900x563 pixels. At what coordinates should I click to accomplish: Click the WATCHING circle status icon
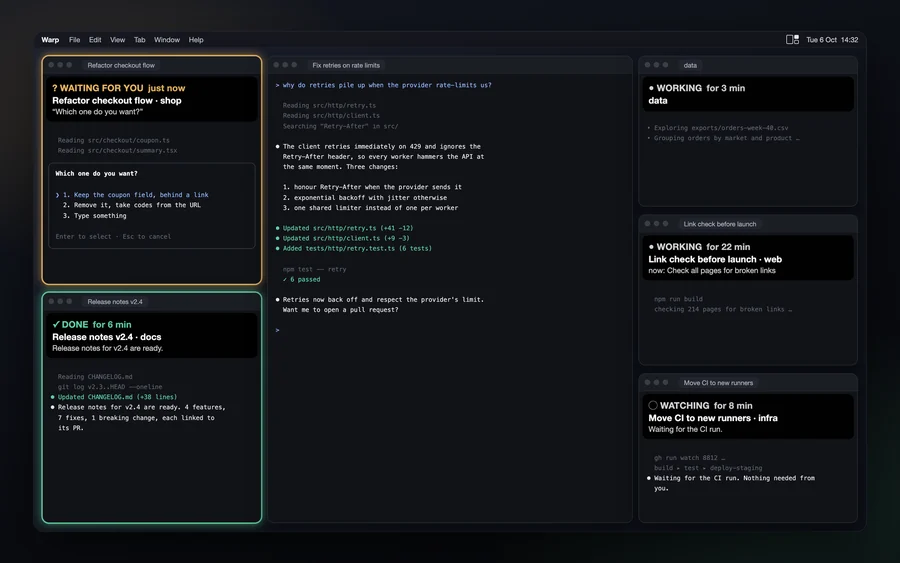653,405
